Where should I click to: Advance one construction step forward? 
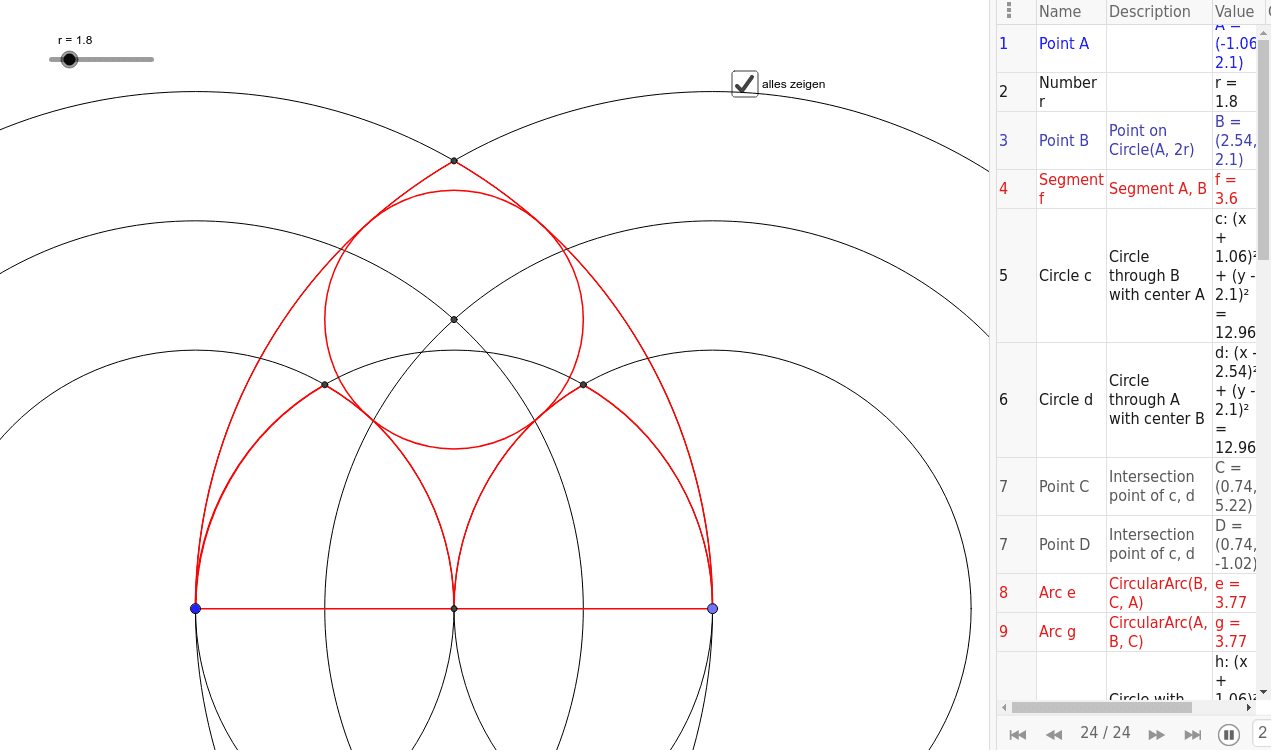coord(1157,735)
